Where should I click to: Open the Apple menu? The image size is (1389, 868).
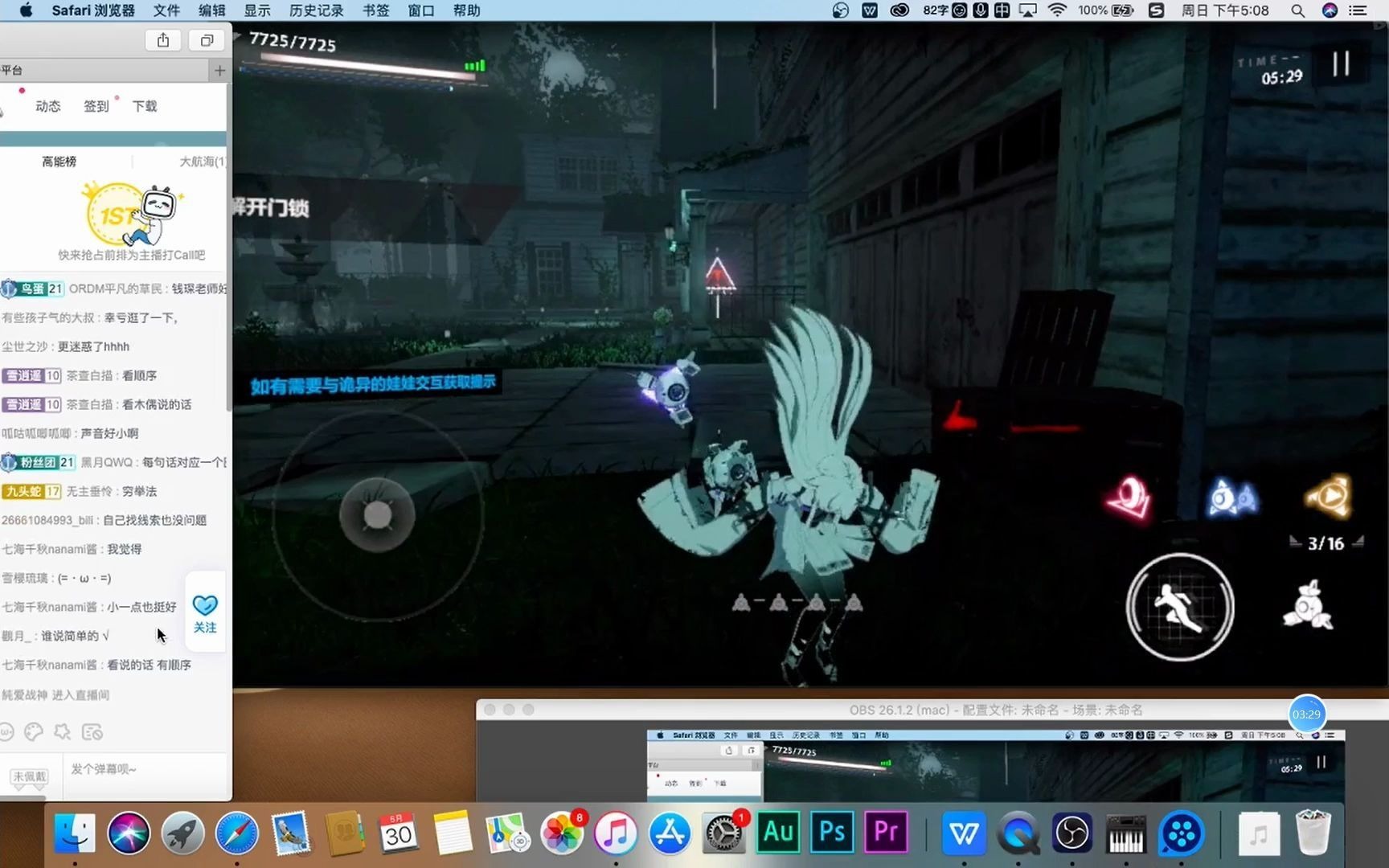26,10
